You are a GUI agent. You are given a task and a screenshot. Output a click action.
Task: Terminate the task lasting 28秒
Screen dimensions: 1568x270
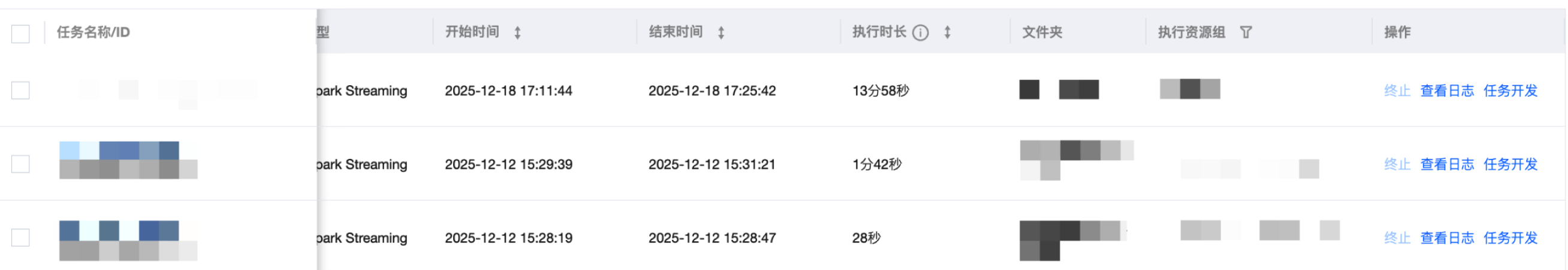click(x=1397, y=238)
